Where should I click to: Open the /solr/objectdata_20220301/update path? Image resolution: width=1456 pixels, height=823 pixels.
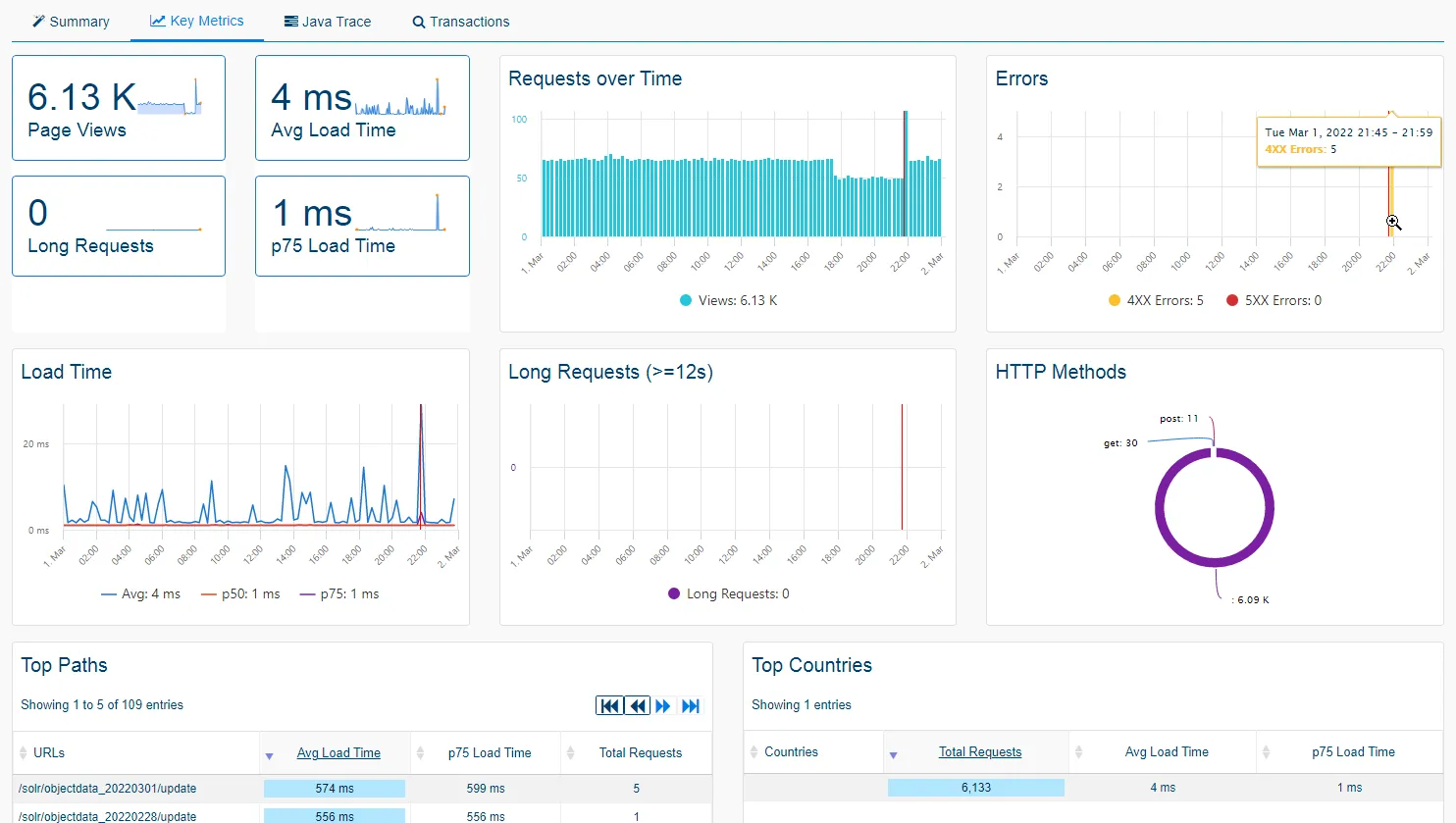pyautogui.click(x=108, y=789)
